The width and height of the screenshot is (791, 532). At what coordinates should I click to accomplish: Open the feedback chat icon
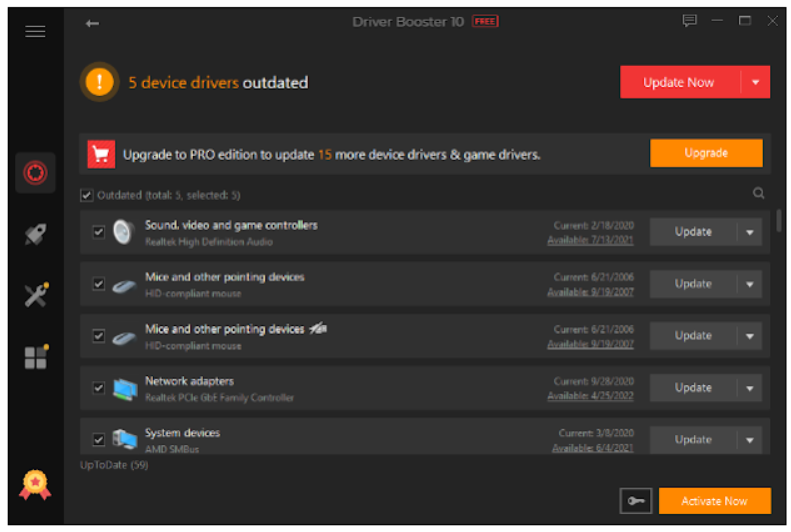click(x=690, y=21)
